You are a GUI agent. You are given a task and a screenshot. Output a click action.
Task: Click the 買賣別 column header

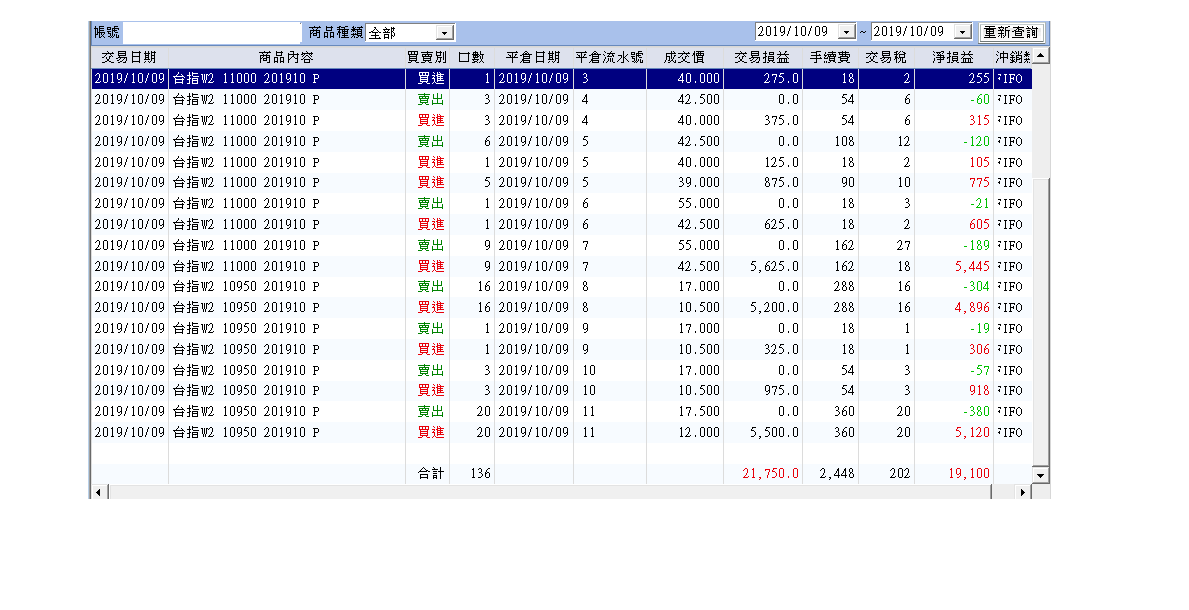427,57
